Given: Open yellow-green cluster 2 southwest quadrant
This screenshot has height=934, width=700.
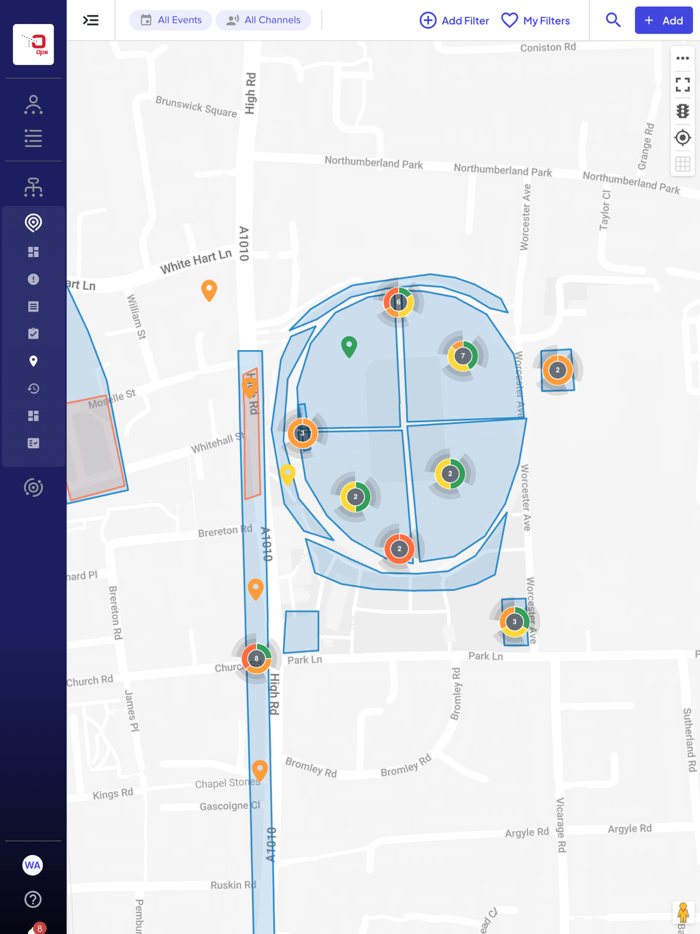Looking at the screenshot, I should [x=356, y=497].
